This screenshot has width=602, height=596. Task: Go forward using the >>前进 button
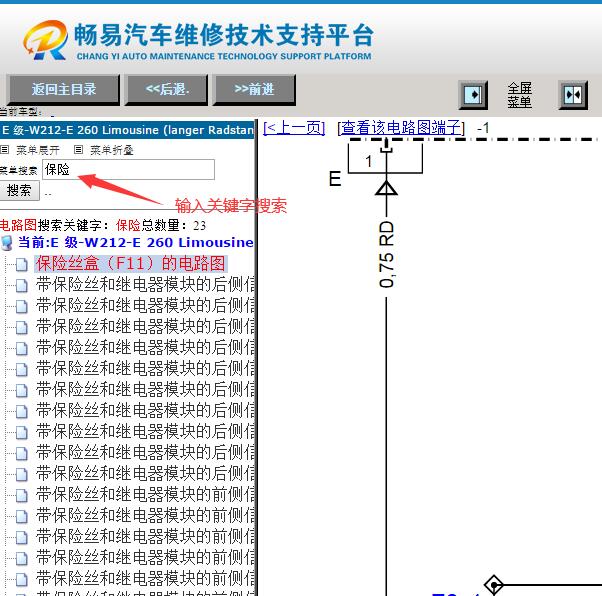click(255, 89)
